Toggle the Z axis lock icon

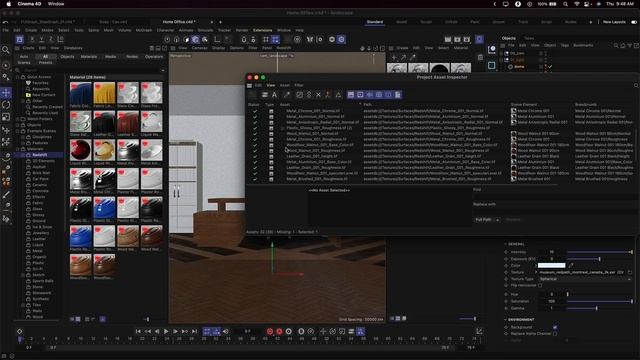[x=51, y=39]
